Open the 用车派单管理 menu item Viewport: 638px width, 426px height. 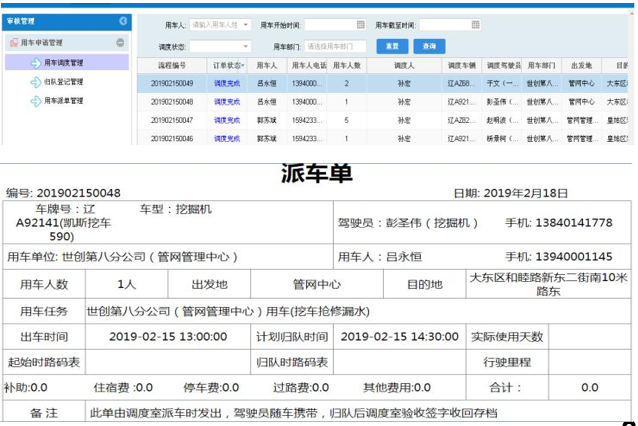tap(64, 101)
